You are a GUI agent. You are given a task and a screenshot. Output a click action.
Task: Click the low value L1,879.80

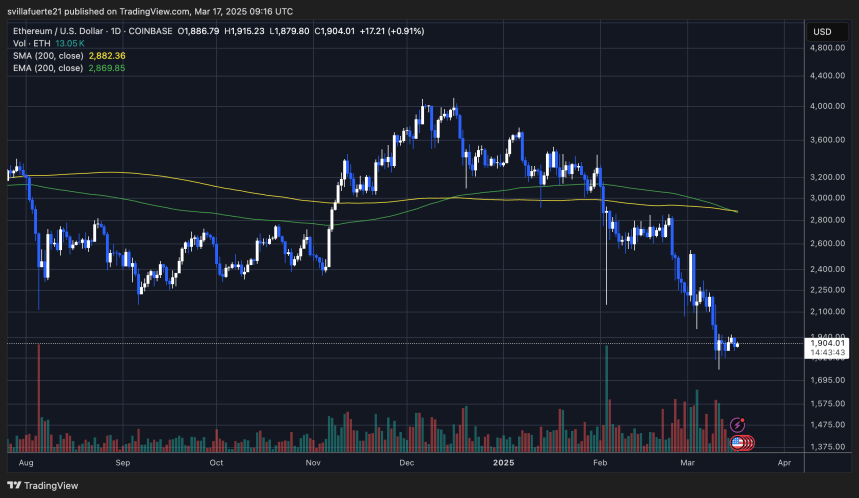pos(289,31)
